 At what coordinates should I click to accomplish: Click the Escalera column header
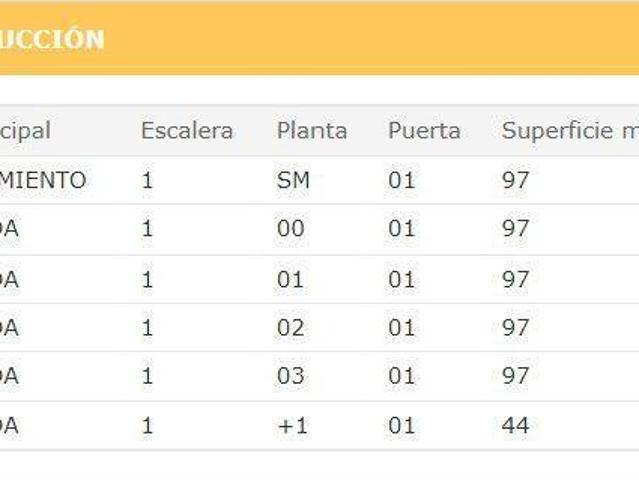(187, 131)
